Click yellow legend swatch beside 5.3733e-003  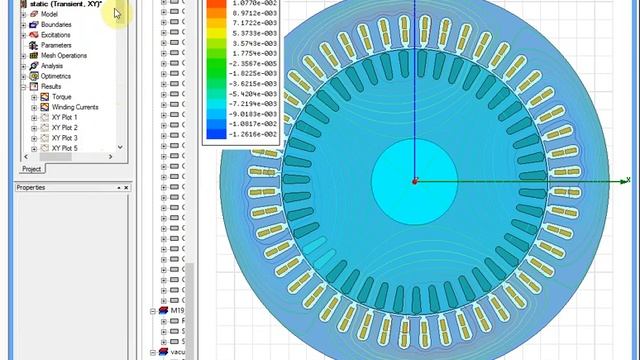(x=216, y=33)
